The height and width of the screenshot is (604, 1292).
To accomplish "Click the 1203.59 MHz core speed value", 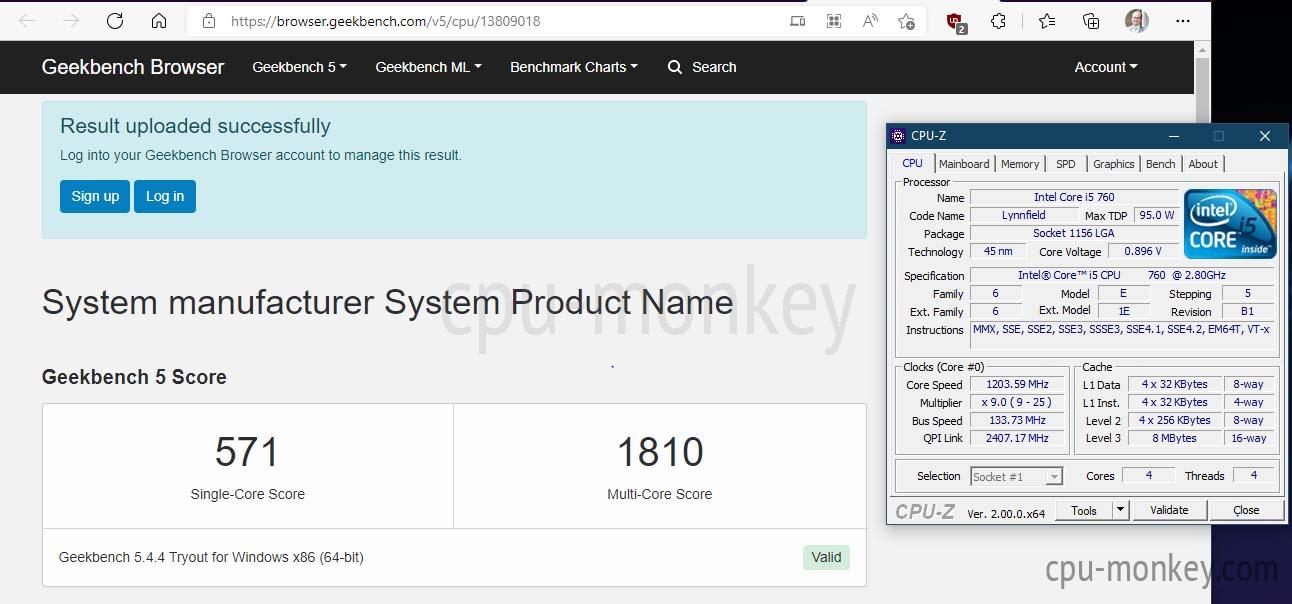I will [x=1018, y=384].
